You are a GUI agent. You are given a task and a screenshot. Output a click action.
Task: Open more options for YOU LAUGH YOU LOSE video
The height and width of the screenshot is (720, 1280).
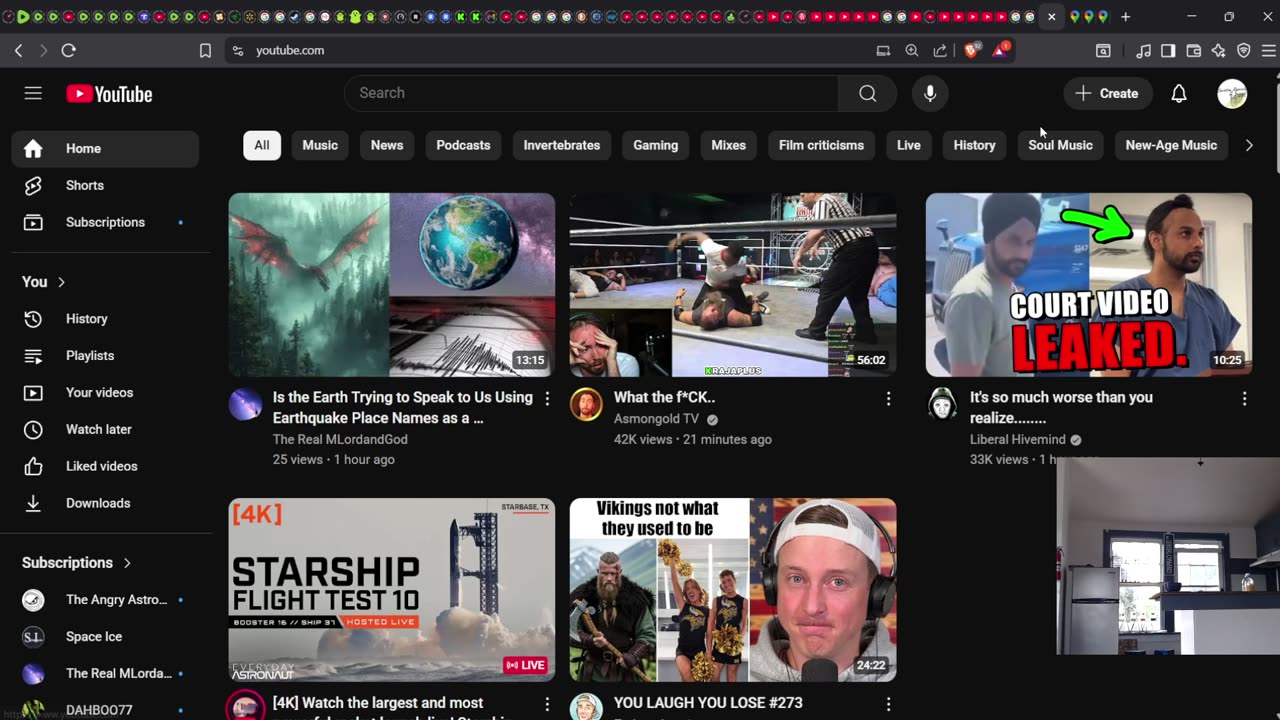888,705
